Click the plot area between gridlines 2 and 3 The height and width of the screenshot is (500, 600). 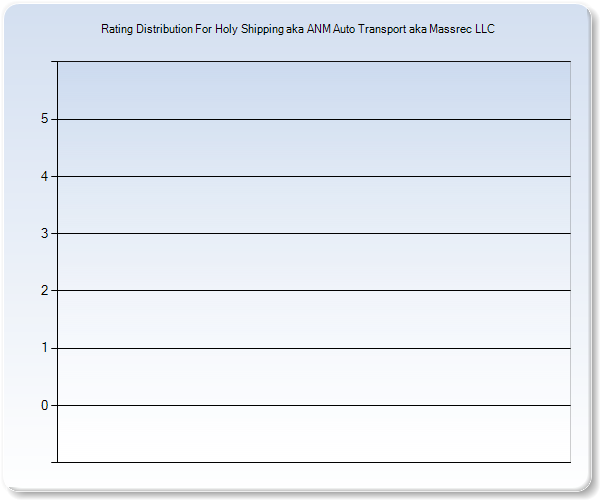[x=314, y=262]
